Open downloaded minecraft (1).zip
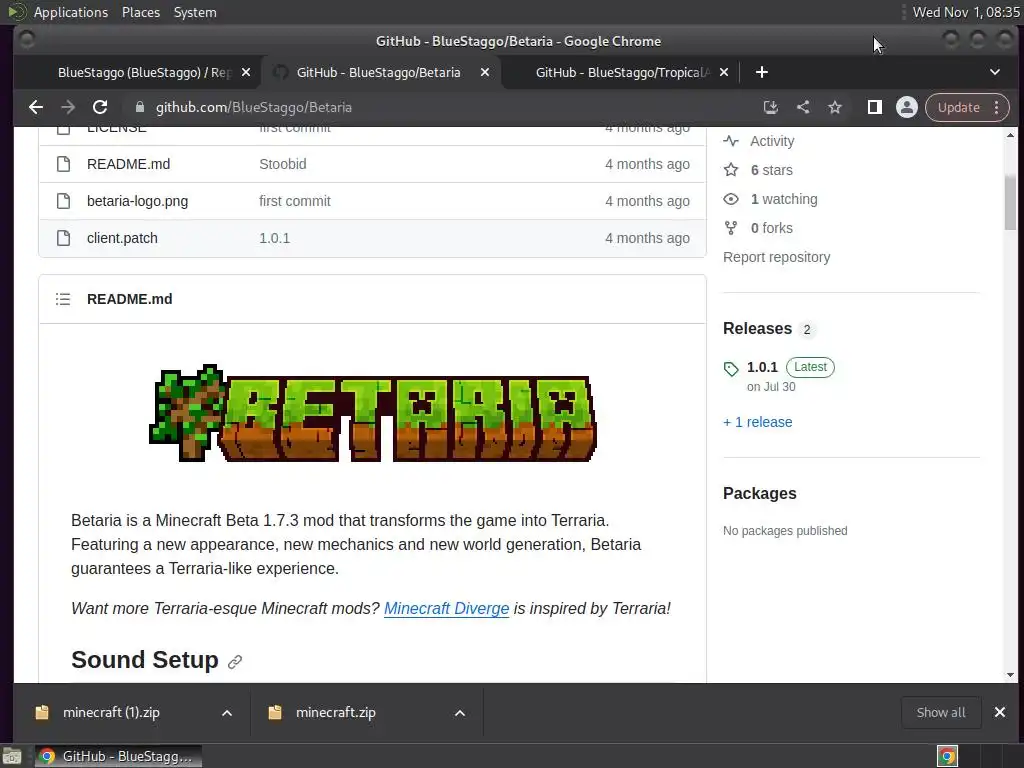The width and height of the screenshot is (1024, 768). [x=111, y=713]
